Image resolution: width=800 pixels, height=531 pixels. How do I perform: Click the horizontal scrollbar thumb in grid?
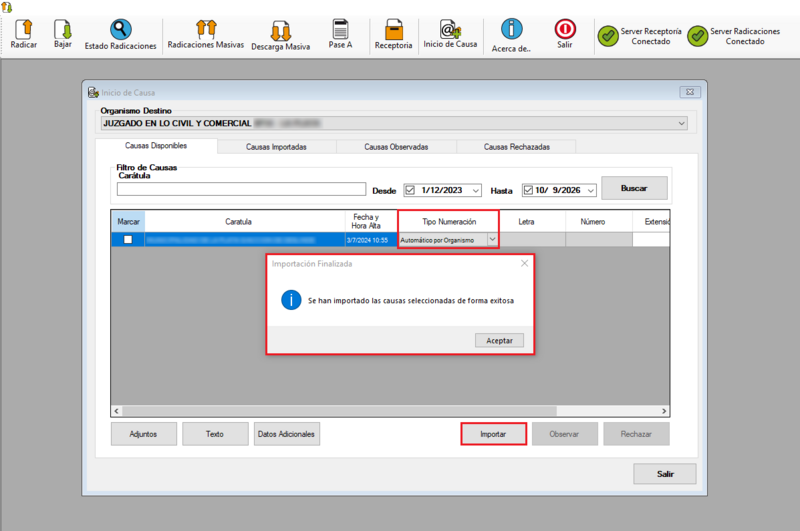click(x=339, y=411)
